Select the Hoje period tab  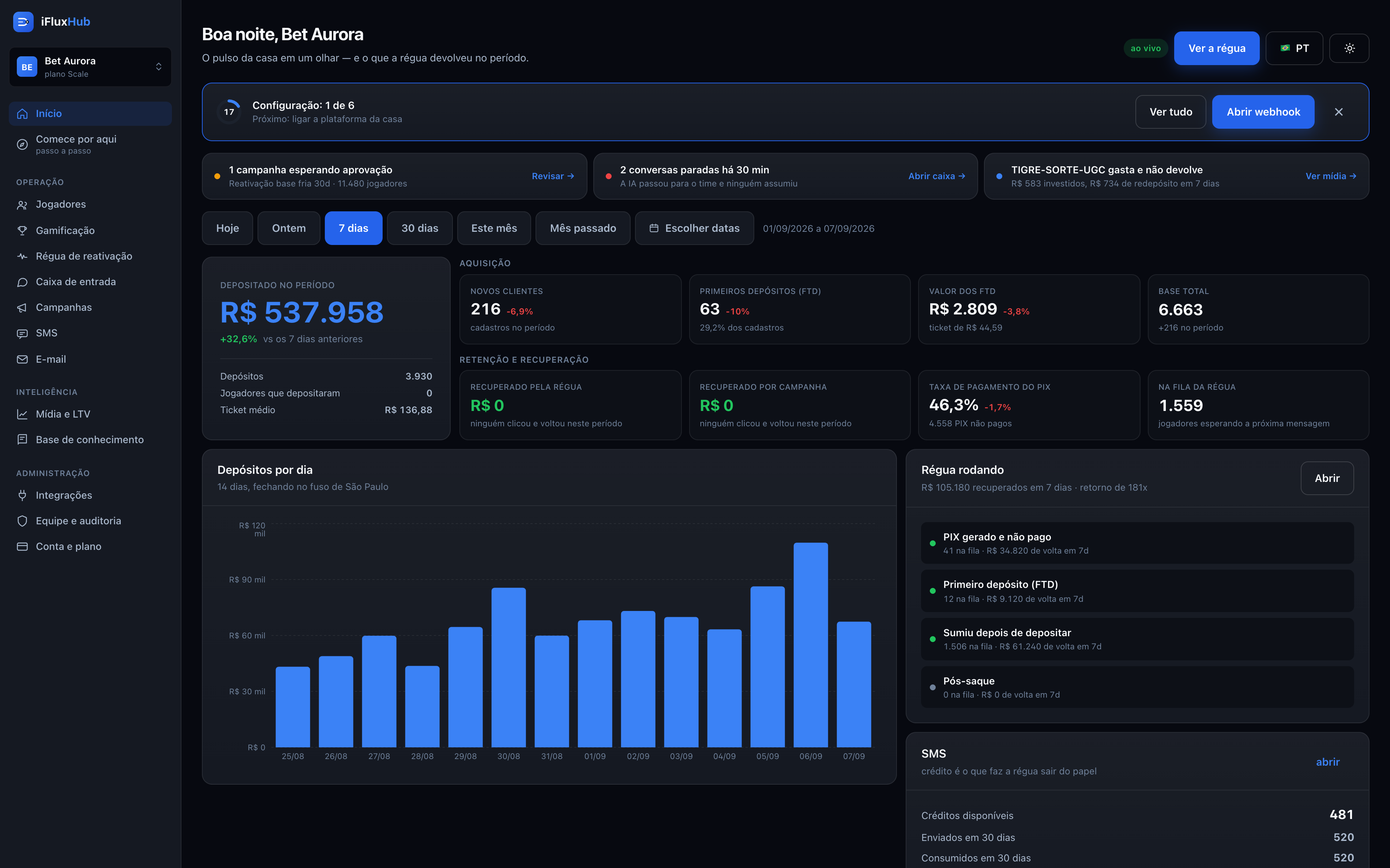point(228,229)
